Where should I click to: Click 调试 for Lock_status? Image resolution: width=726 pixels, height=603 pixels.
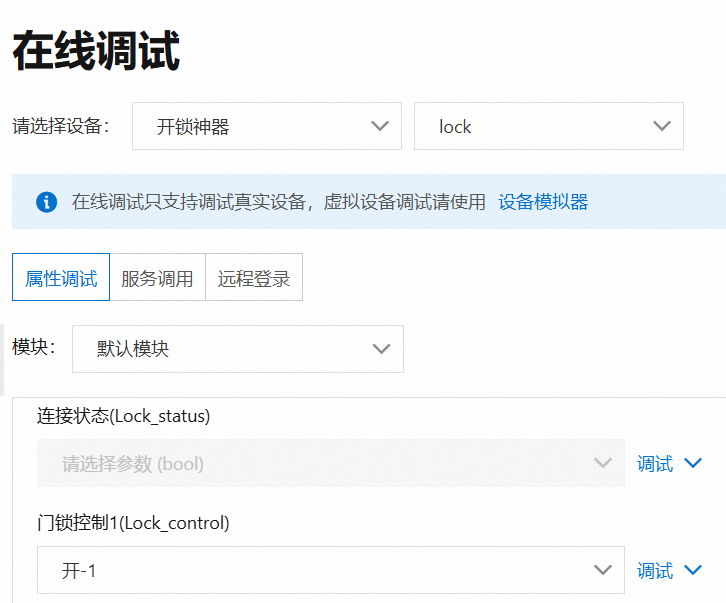[655, 464]
